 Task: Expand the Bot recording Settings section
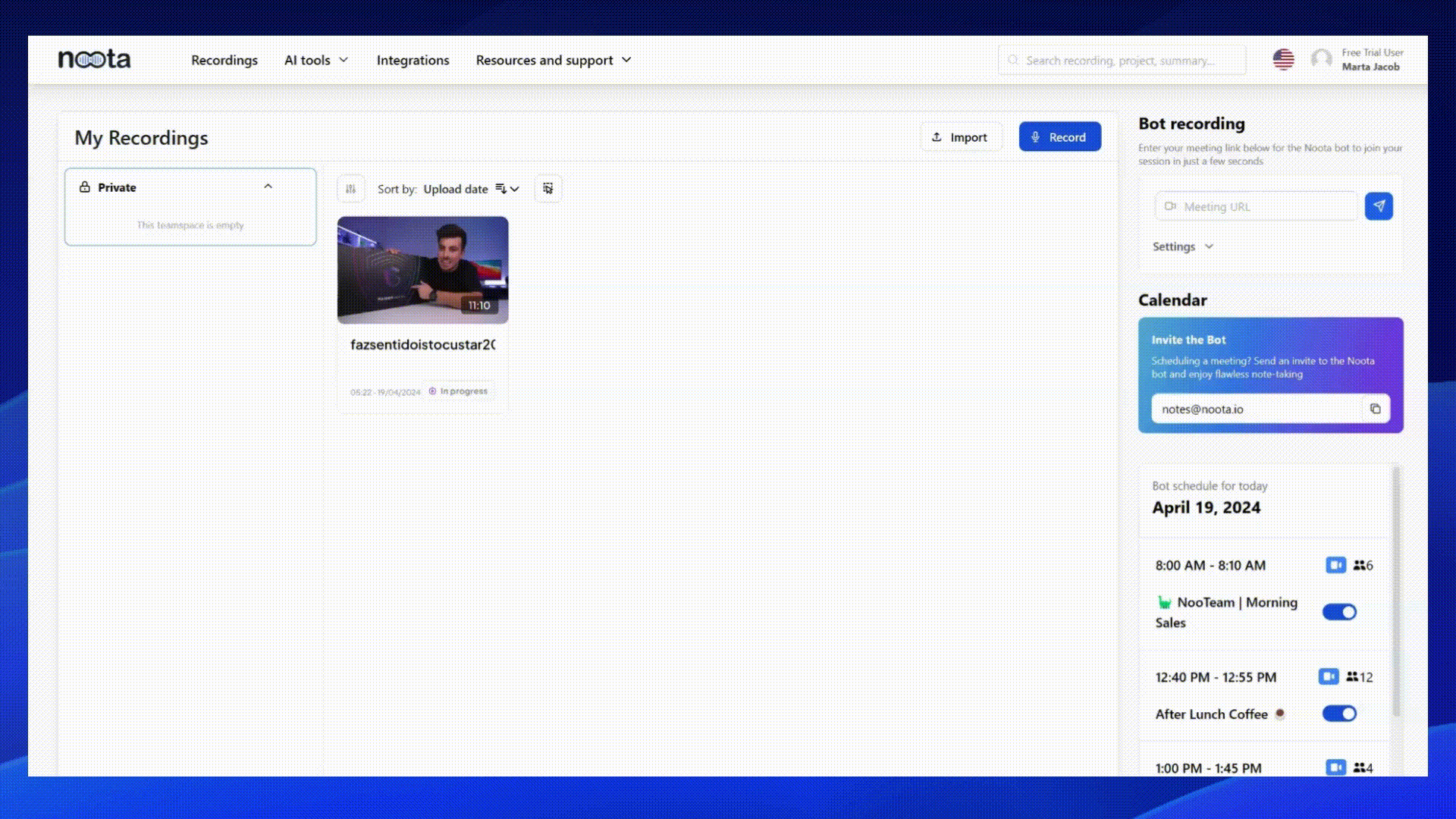(1182, 246)
